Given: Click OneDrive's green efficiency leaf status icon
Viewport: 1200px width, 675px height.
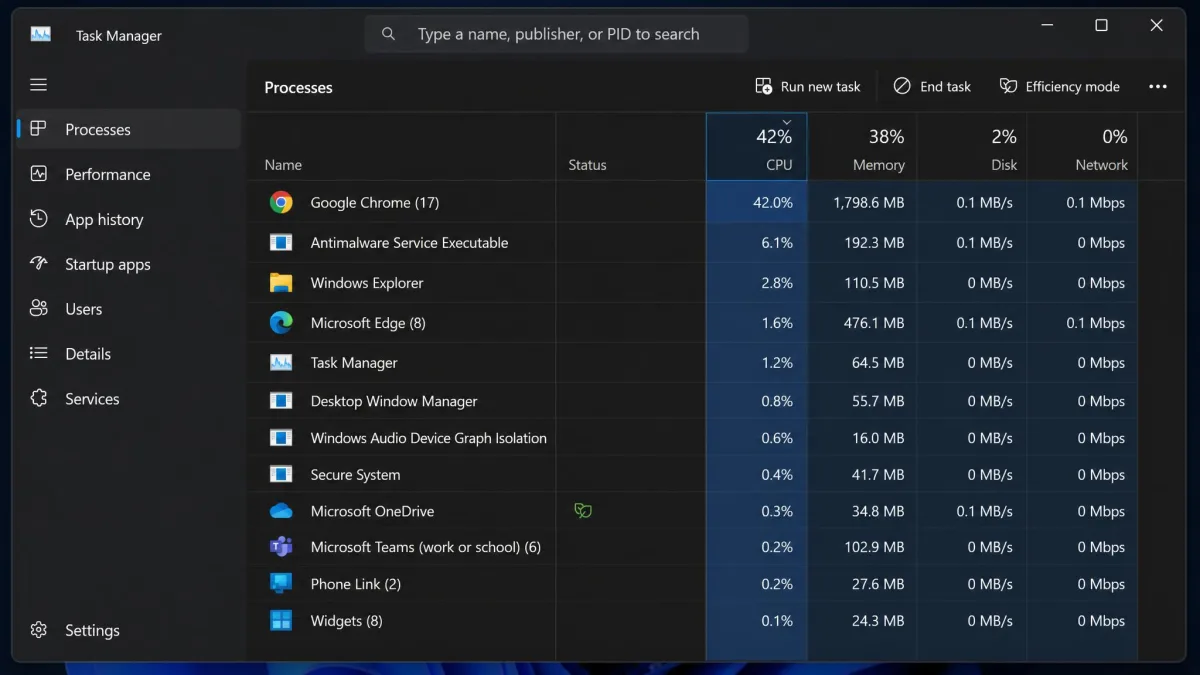Looking at the screenshot, I should tap(583, 511).
